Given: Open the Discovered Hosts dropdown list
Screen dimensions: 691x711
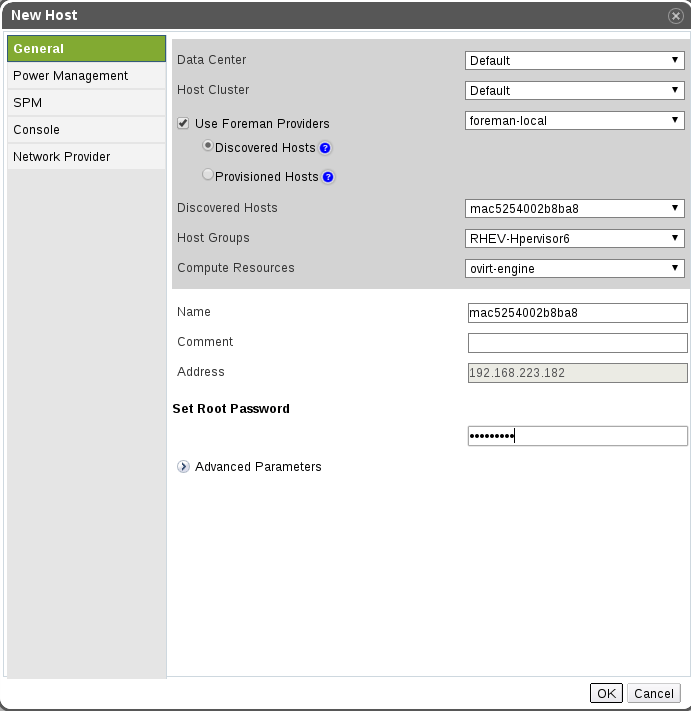Looking at the screenshot, I should [575, 208].
